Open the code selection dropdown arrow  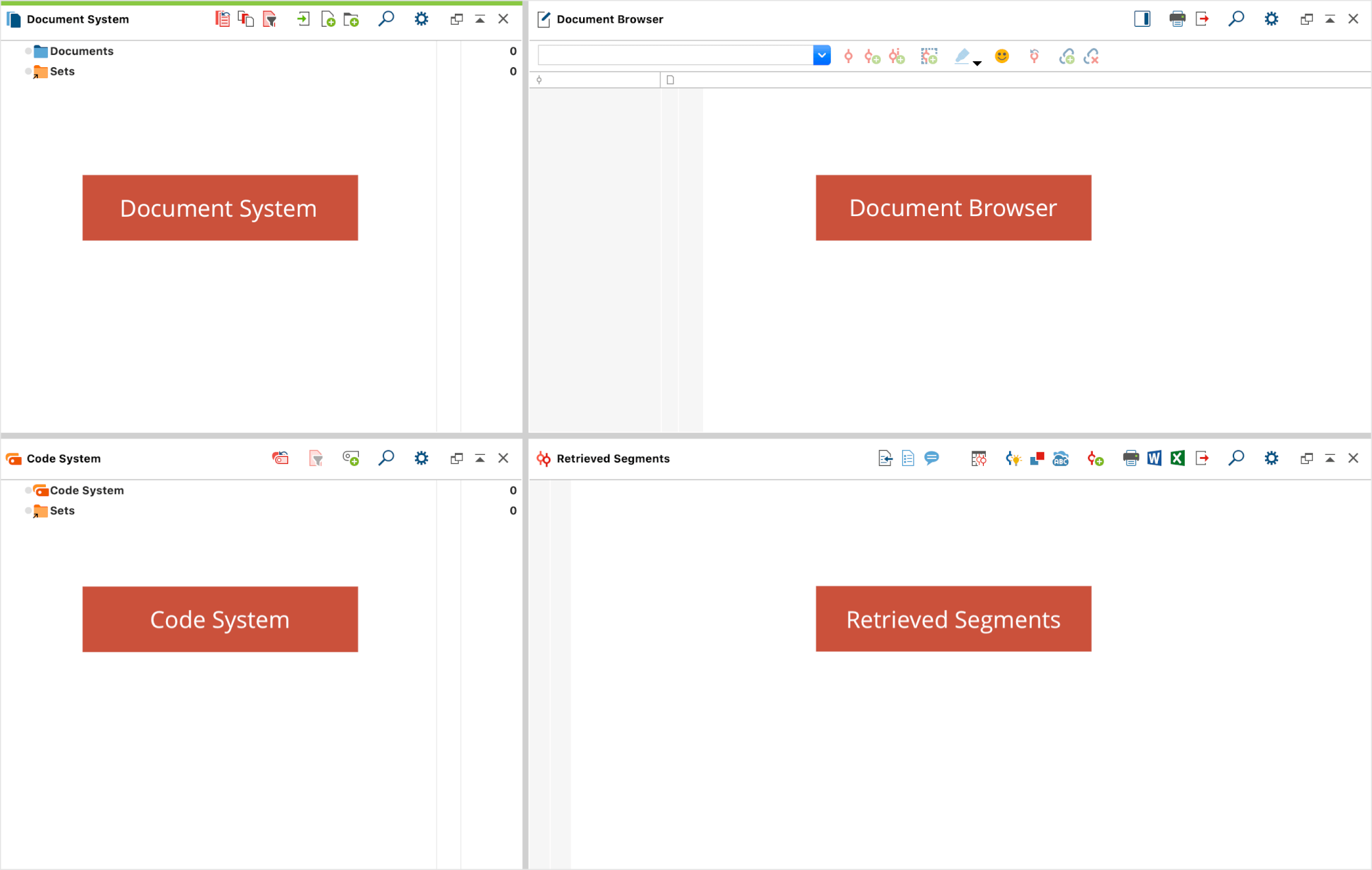tap(822, 55)
